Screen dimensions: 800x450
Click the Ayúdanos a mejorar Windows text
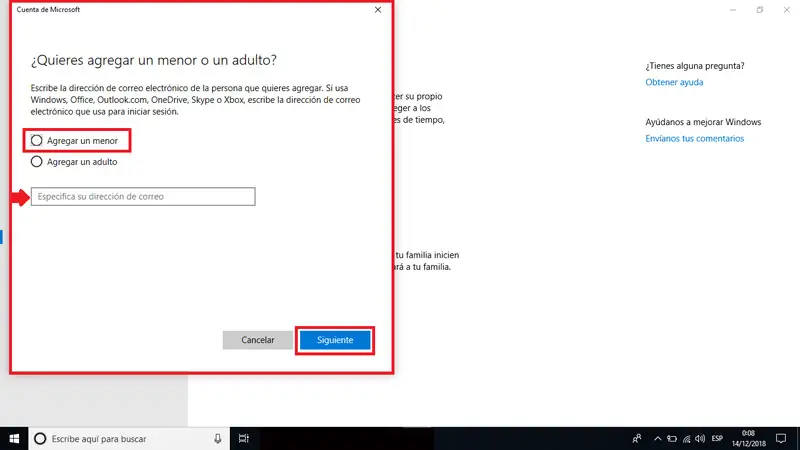[703, 122]
